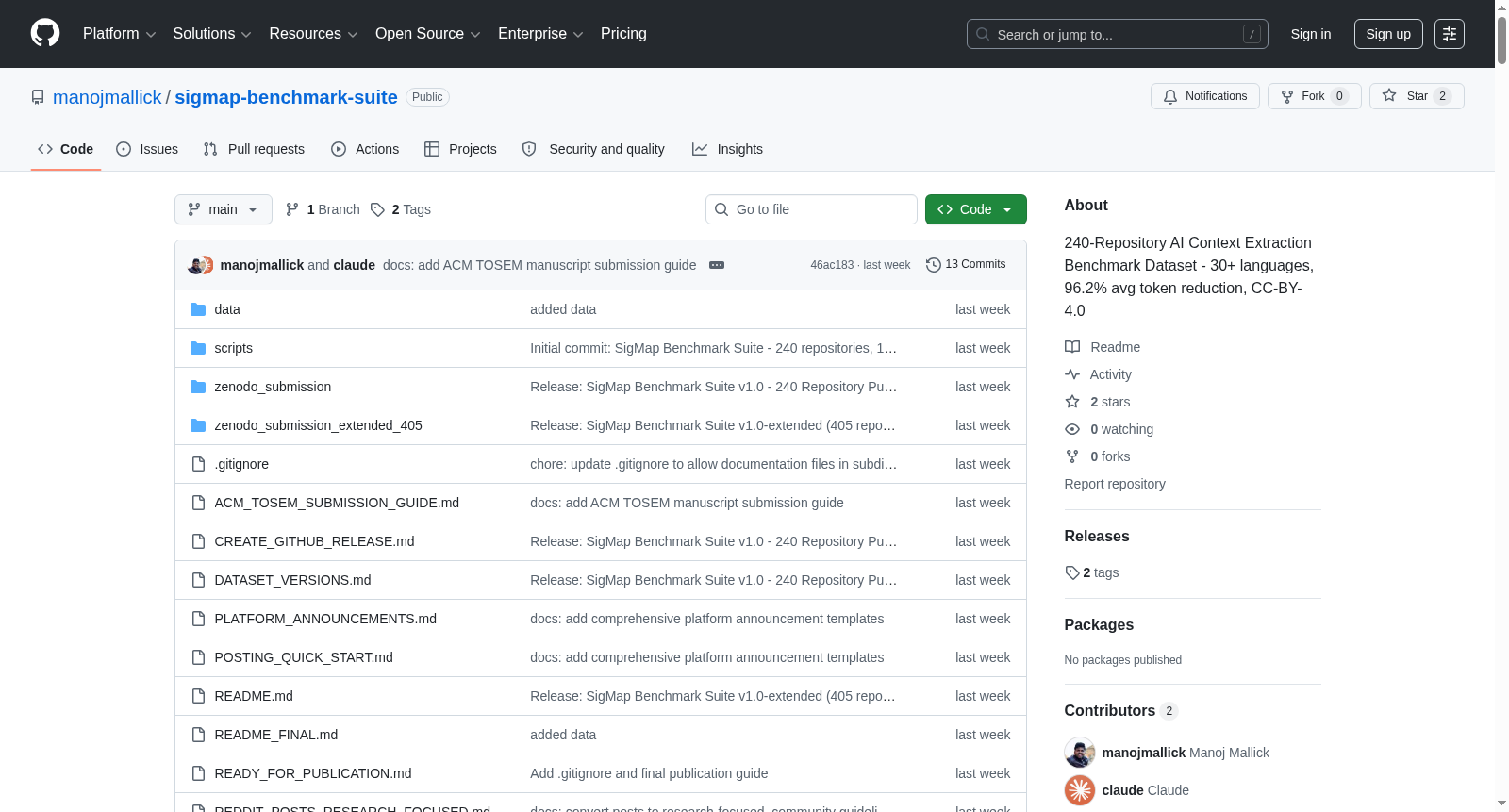Click the README_FINAL.md file icon
1509x812 pixels.
[198, 735]
